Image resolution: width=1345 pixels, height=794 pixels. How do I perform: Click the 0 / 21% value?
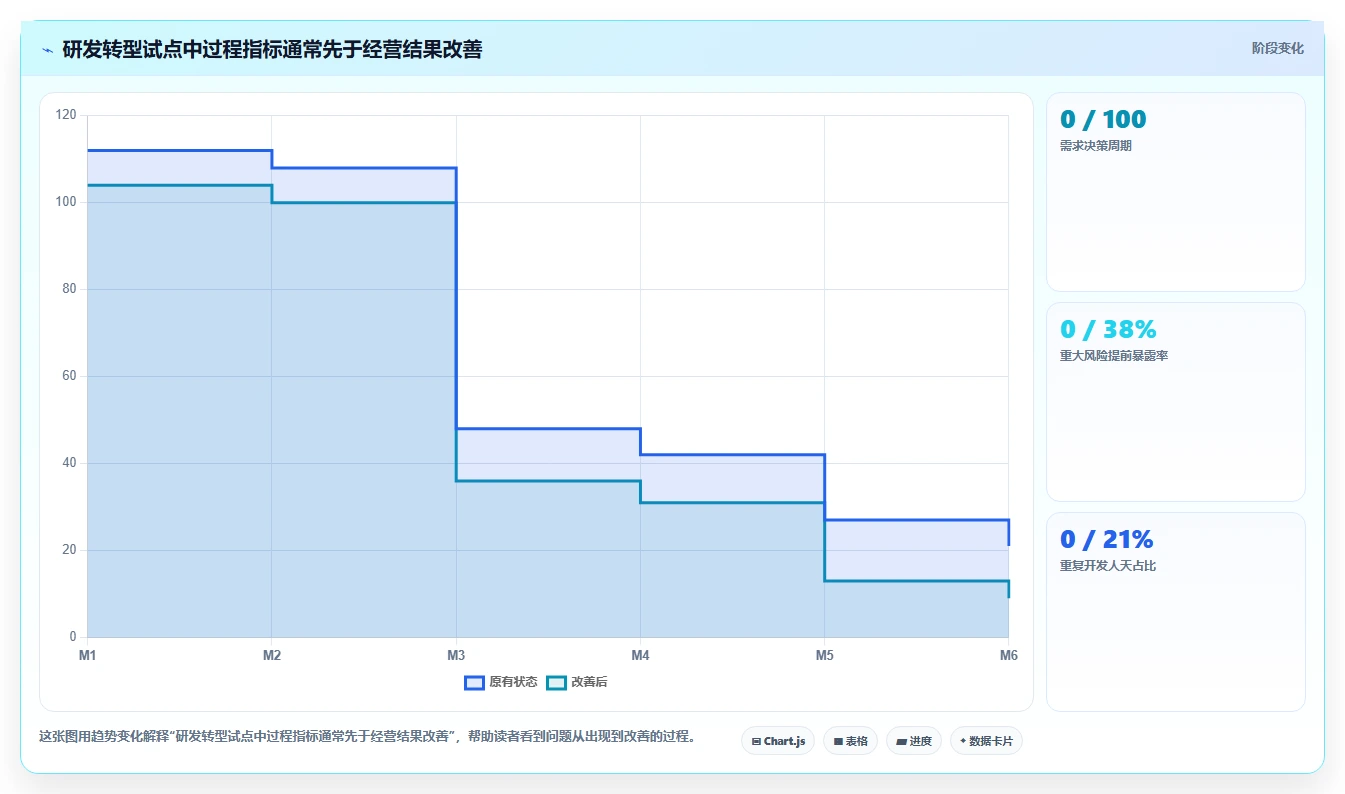point(1106,539)
